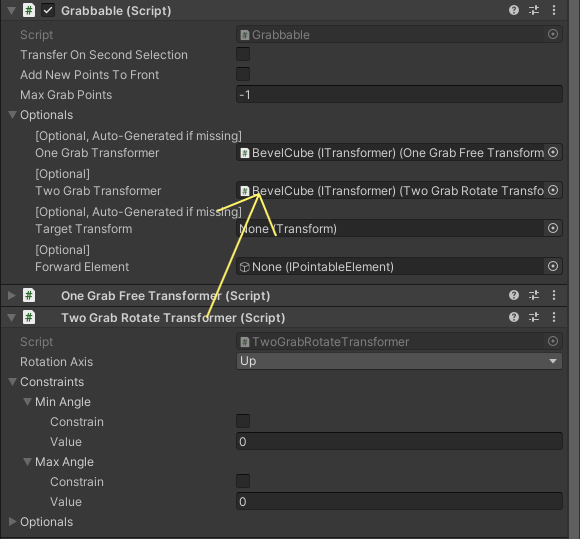The width and height of the screenshot is (580, 539).
Task: Open help for One Grab Free Transformer
Action: 514,295
